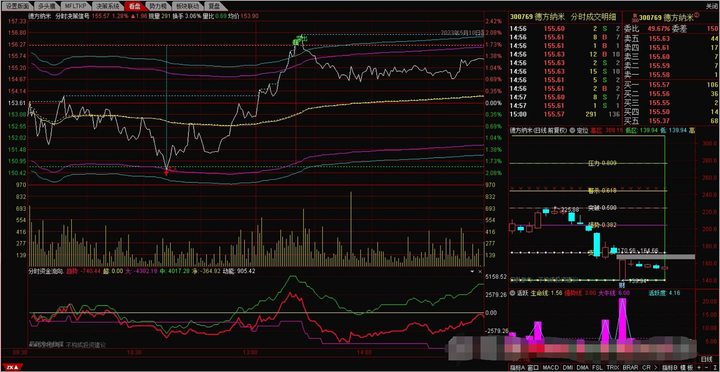This screenshot has width=720, height=372.
Task: Select the TRIX indicator button
Action: 612,368
